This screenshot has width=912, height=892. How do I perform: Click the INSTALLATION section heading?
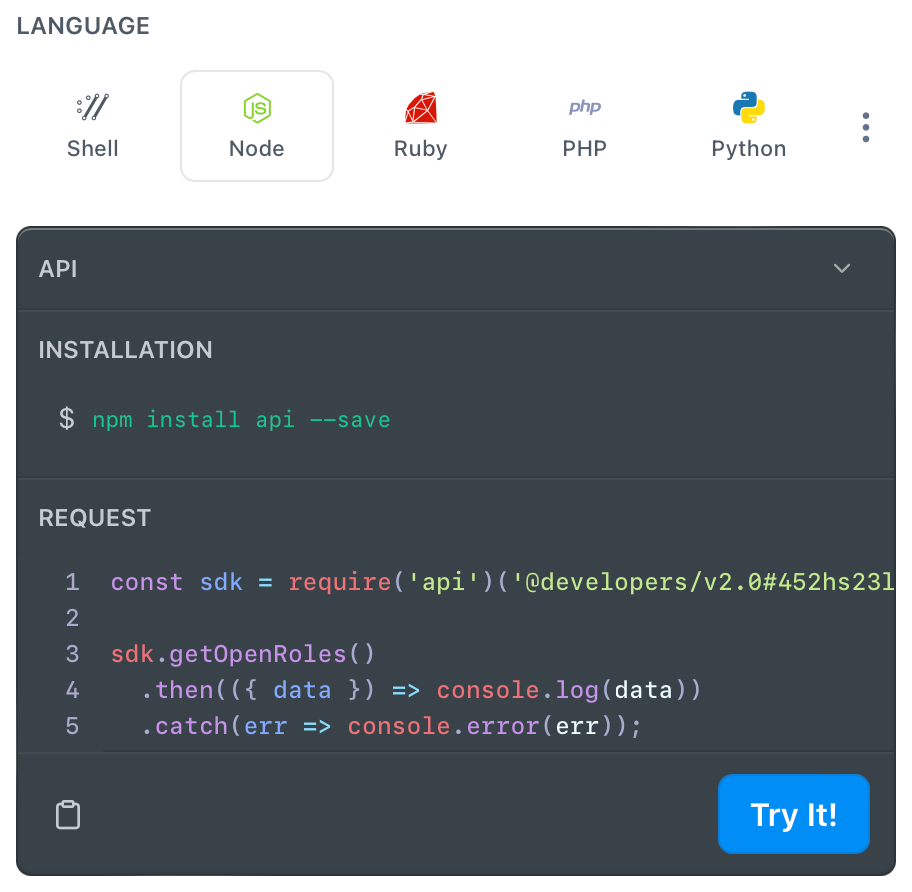(x=126, y=350)
